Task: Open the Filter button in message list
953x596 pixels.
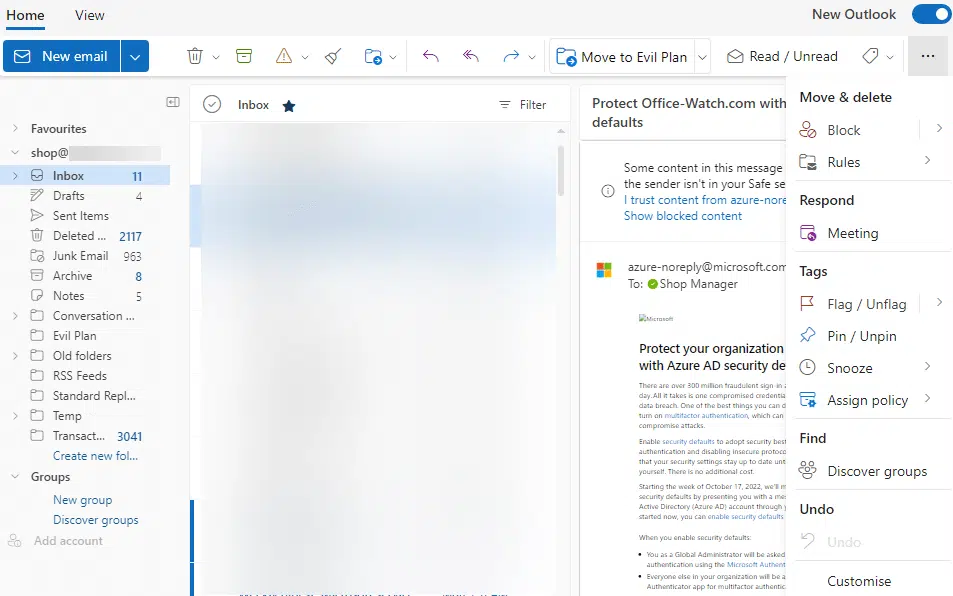Action: [x=523, y=105]
